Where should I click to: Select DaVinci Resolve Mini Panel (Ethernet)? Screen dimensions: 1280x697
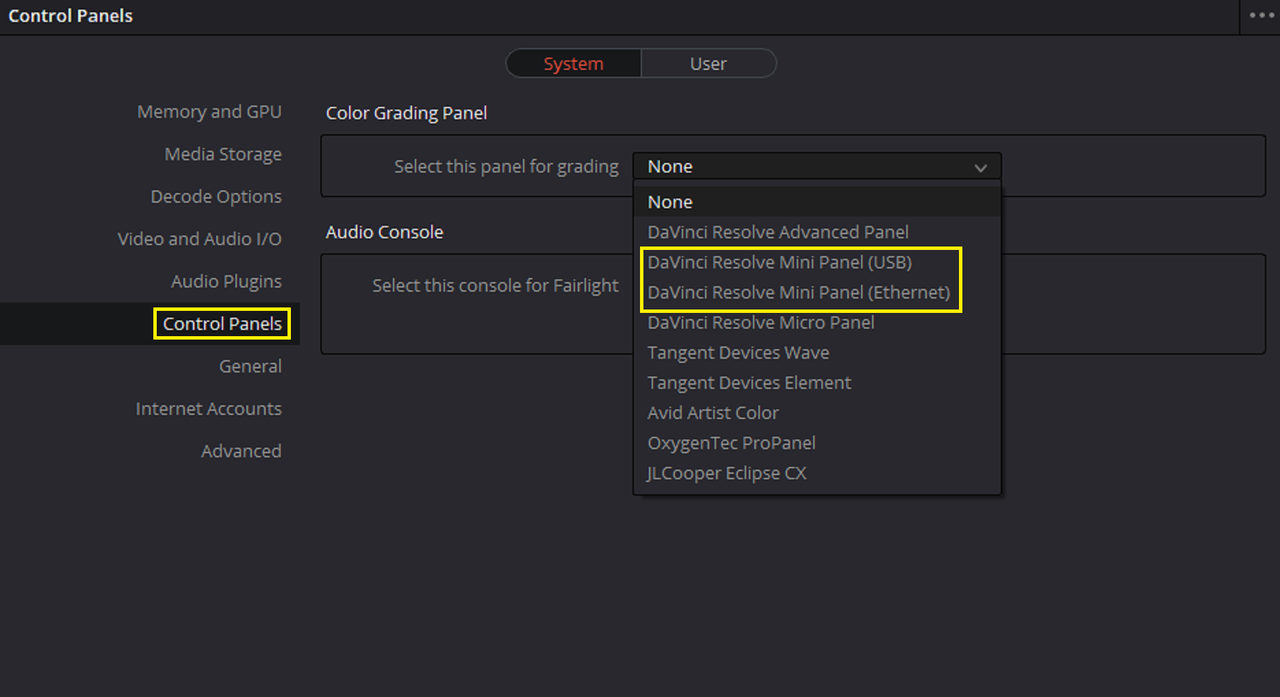(817, 292)
